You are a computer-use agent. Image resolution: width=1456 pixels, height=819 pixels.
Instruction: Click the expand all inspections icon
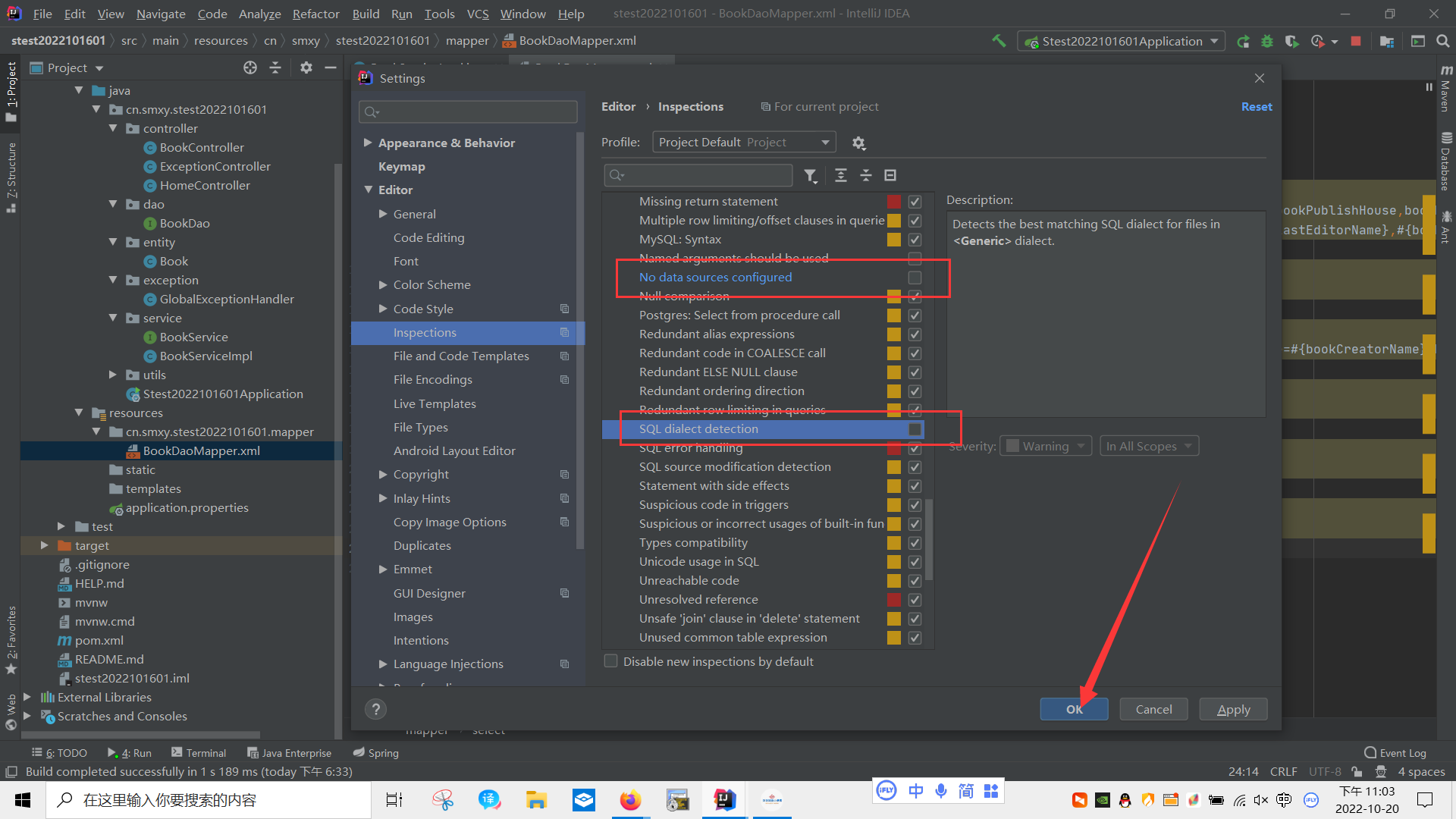pos(840,175)
